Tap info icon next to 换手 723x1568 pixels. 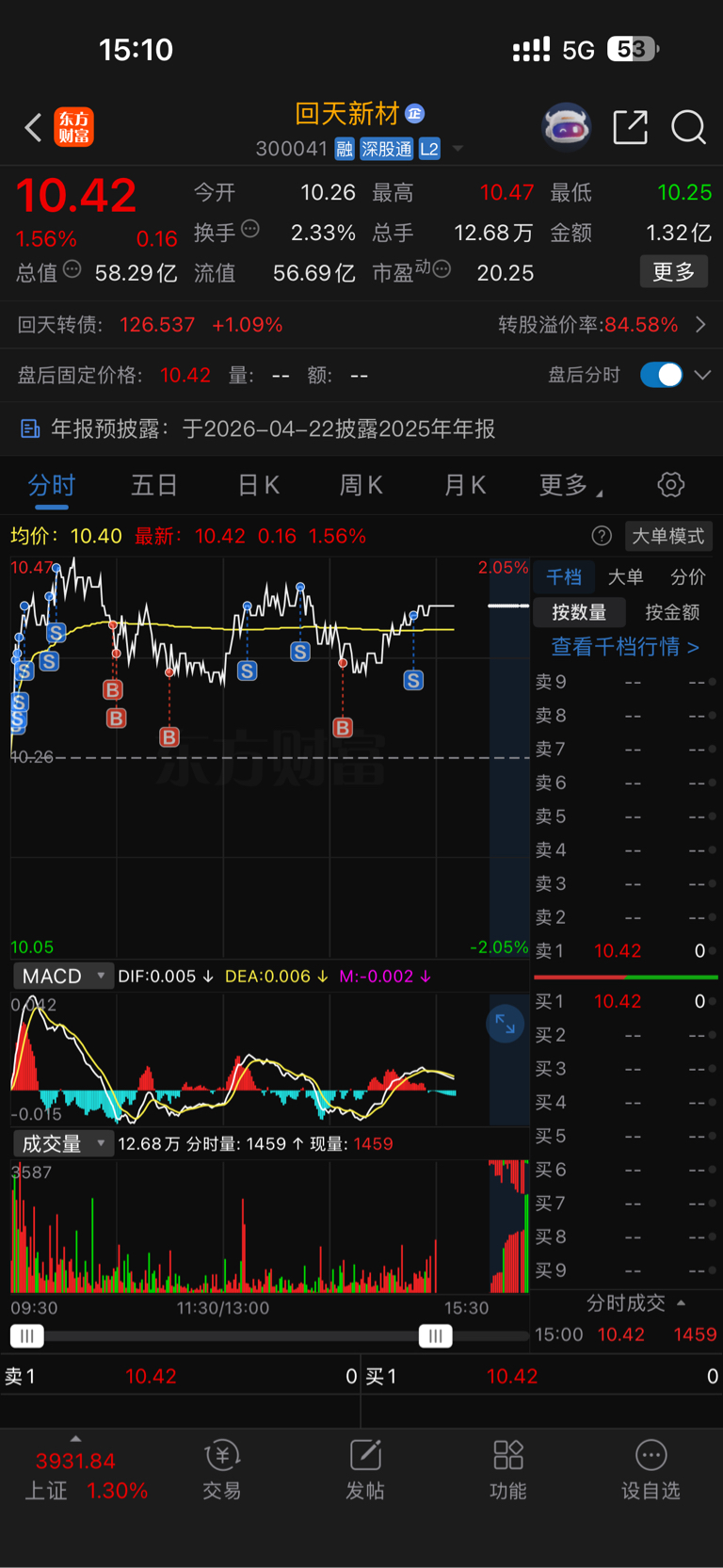250,228
